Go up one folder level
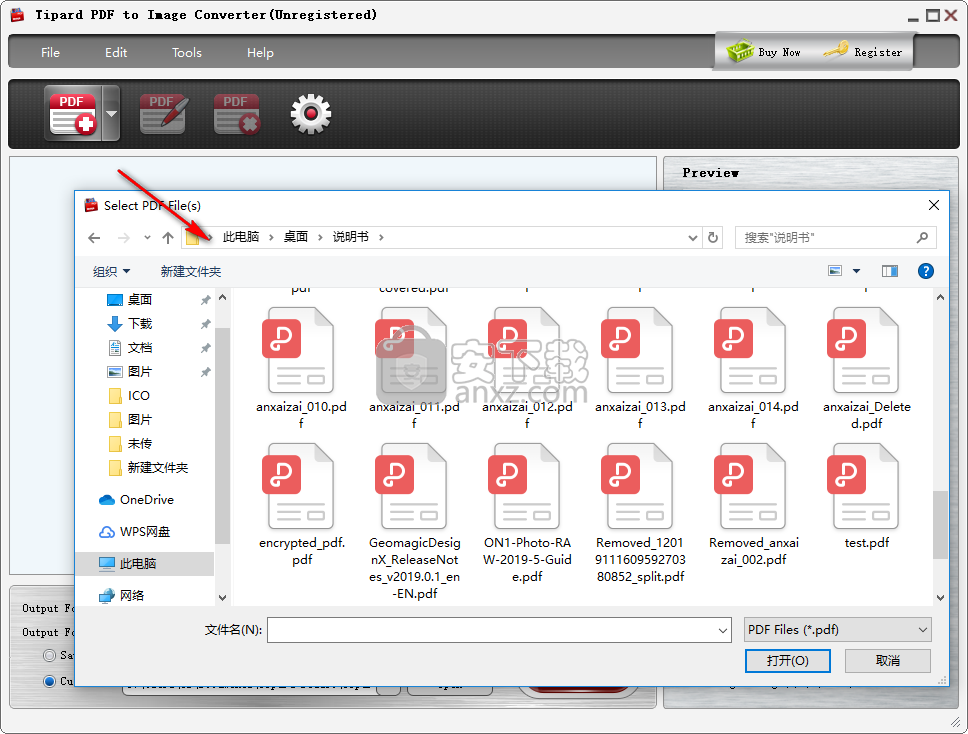The height and width of the screenshot is (734, 968). tap(168, 238)
